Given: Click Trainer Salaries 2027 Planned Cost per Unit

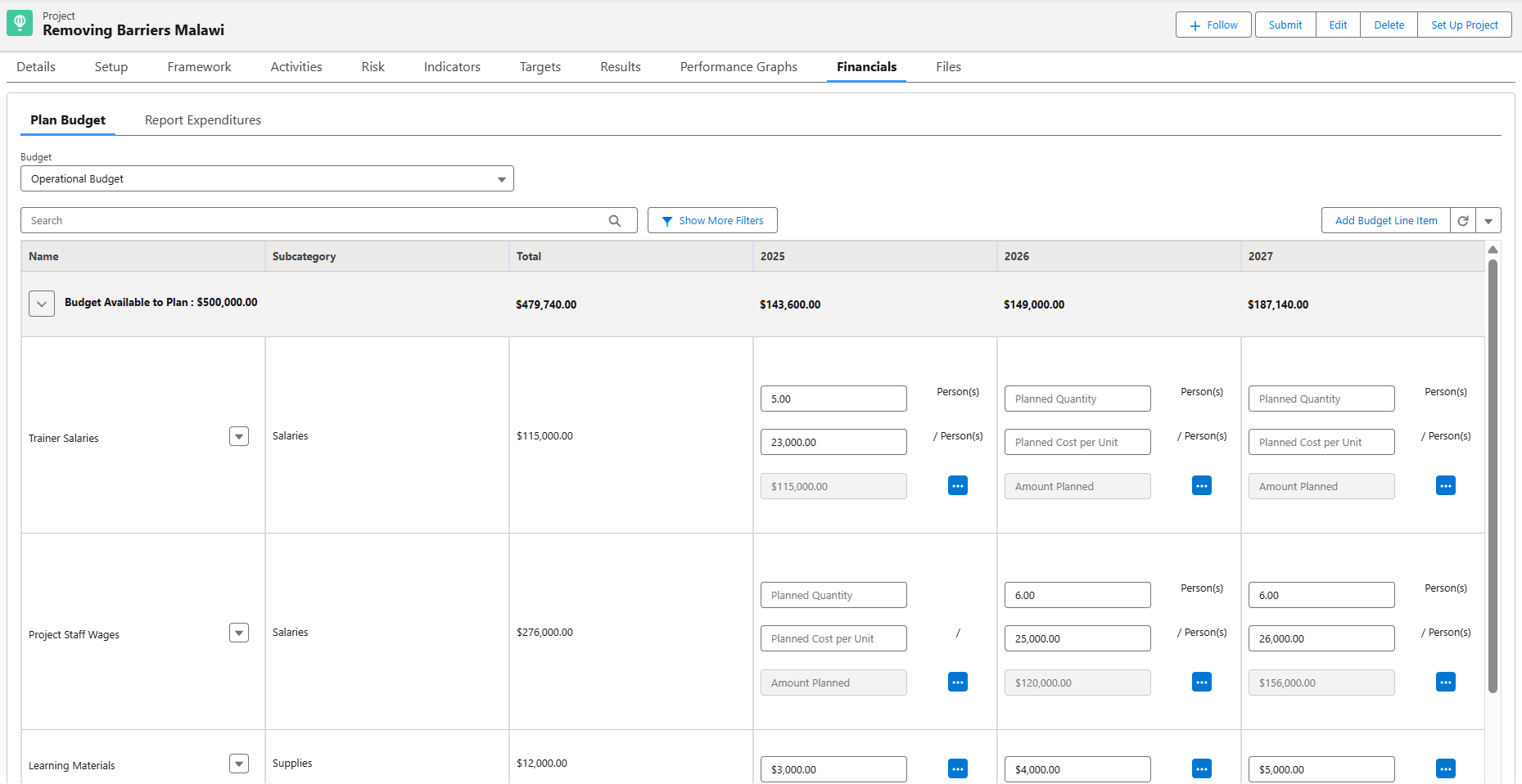Looking at the screenshot, I should point(1321,443).
